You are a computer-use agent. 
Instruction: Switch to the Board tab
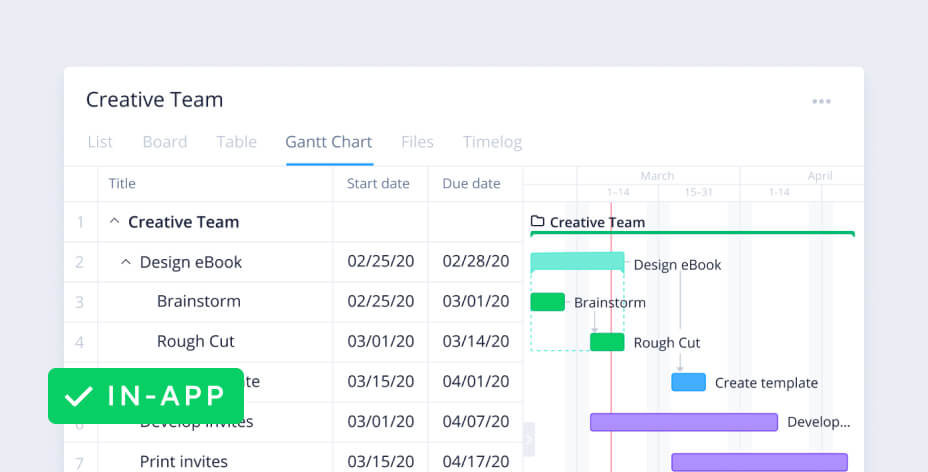165,142
